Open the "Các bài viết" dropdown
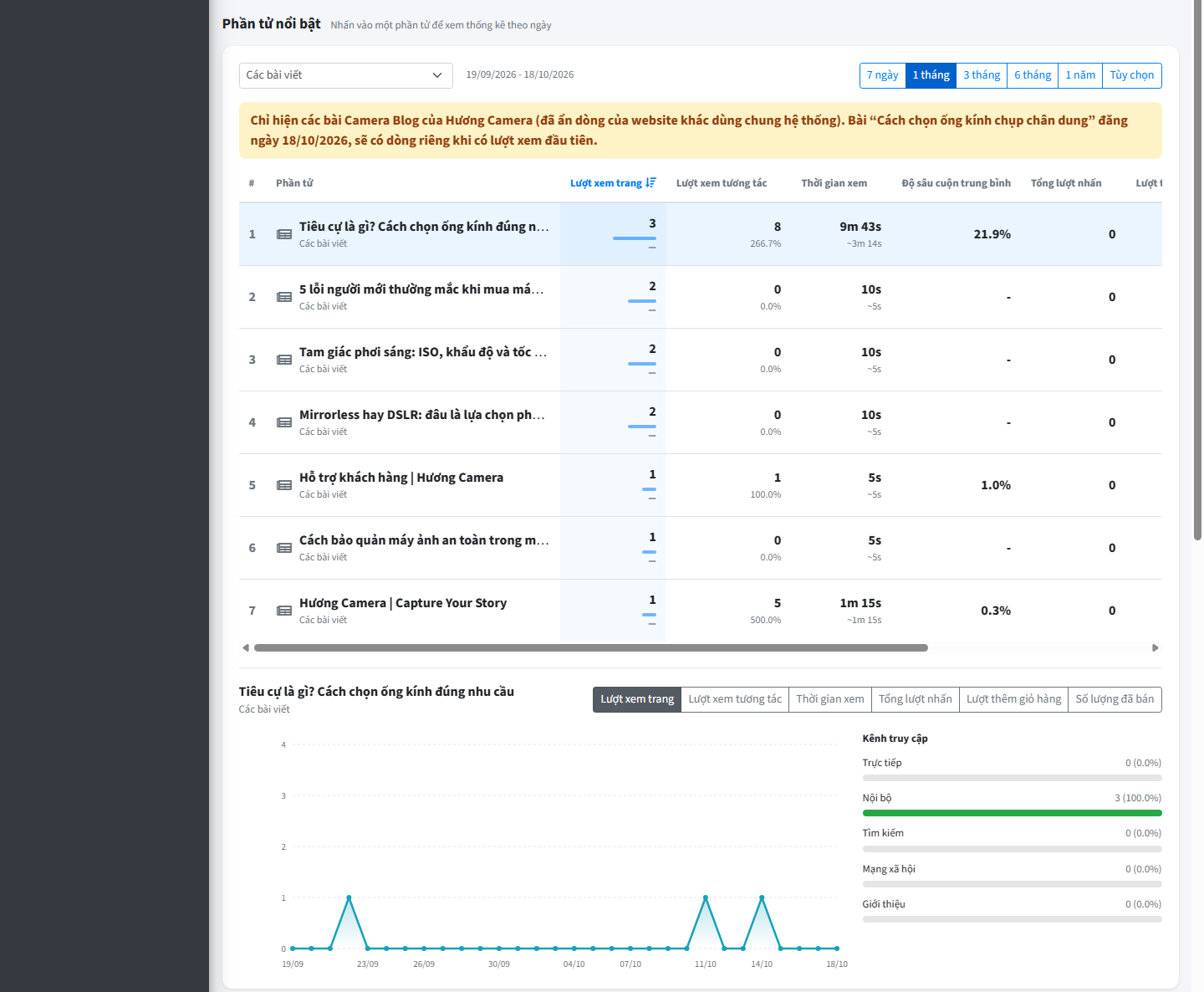 (345, 75)
